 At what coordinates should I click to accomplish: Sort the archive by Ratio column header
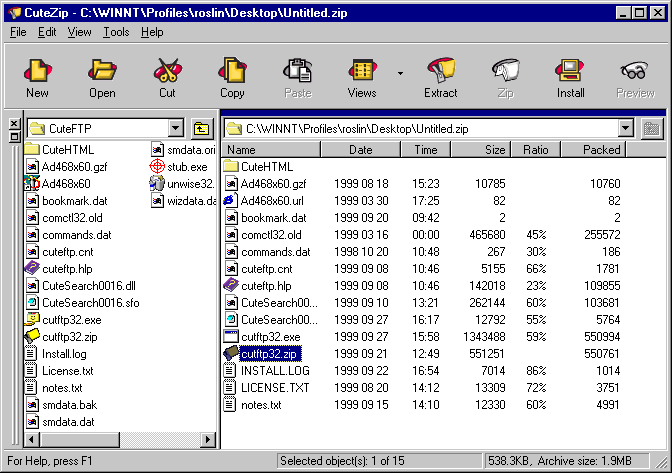tap(536, 150)
